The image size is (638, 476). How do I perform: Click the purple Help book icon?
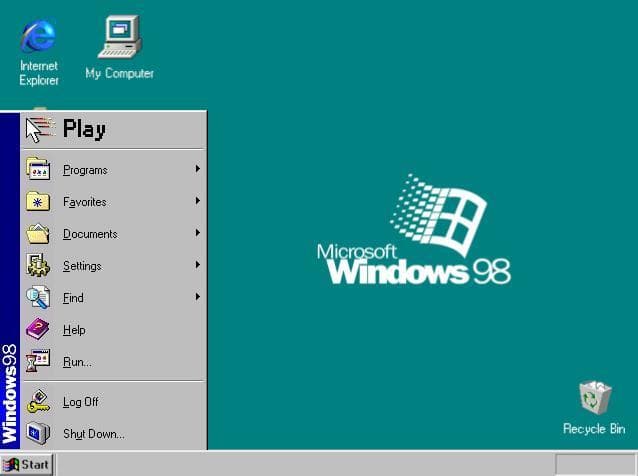37,329
